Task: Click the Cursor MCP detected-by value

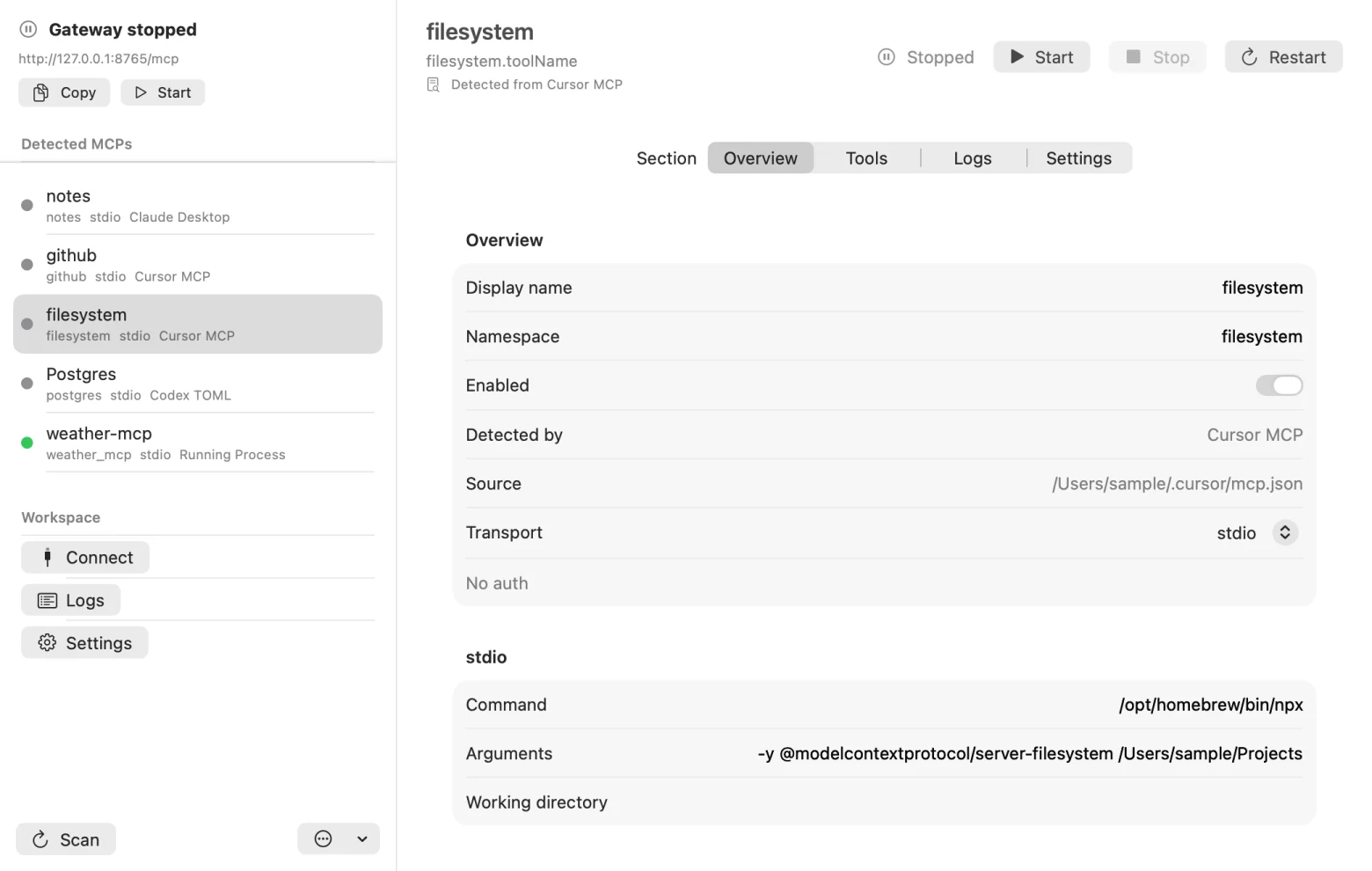Action: 1254,435
